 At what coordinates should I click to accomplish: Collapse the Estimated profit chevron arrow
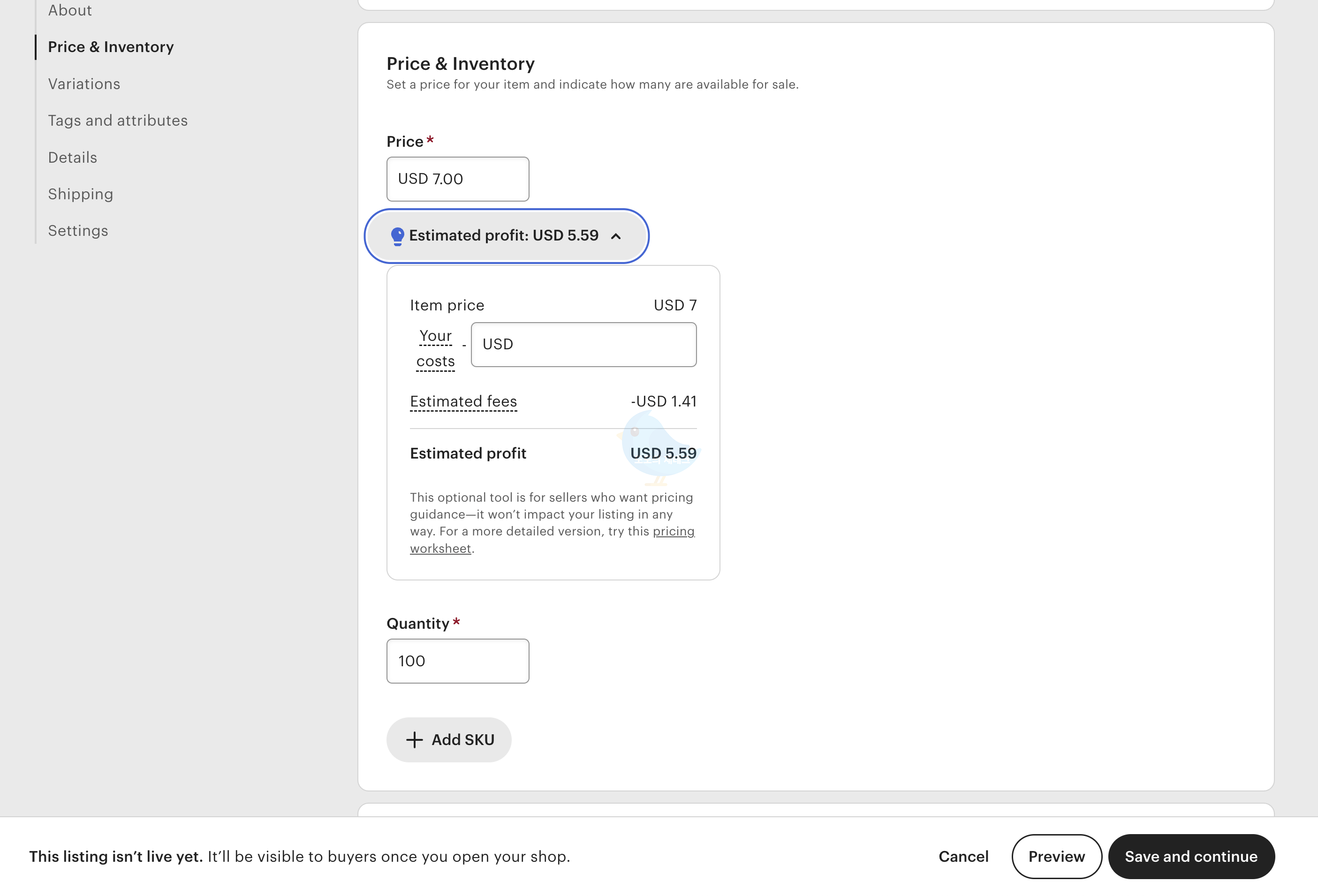coord(616,236)
